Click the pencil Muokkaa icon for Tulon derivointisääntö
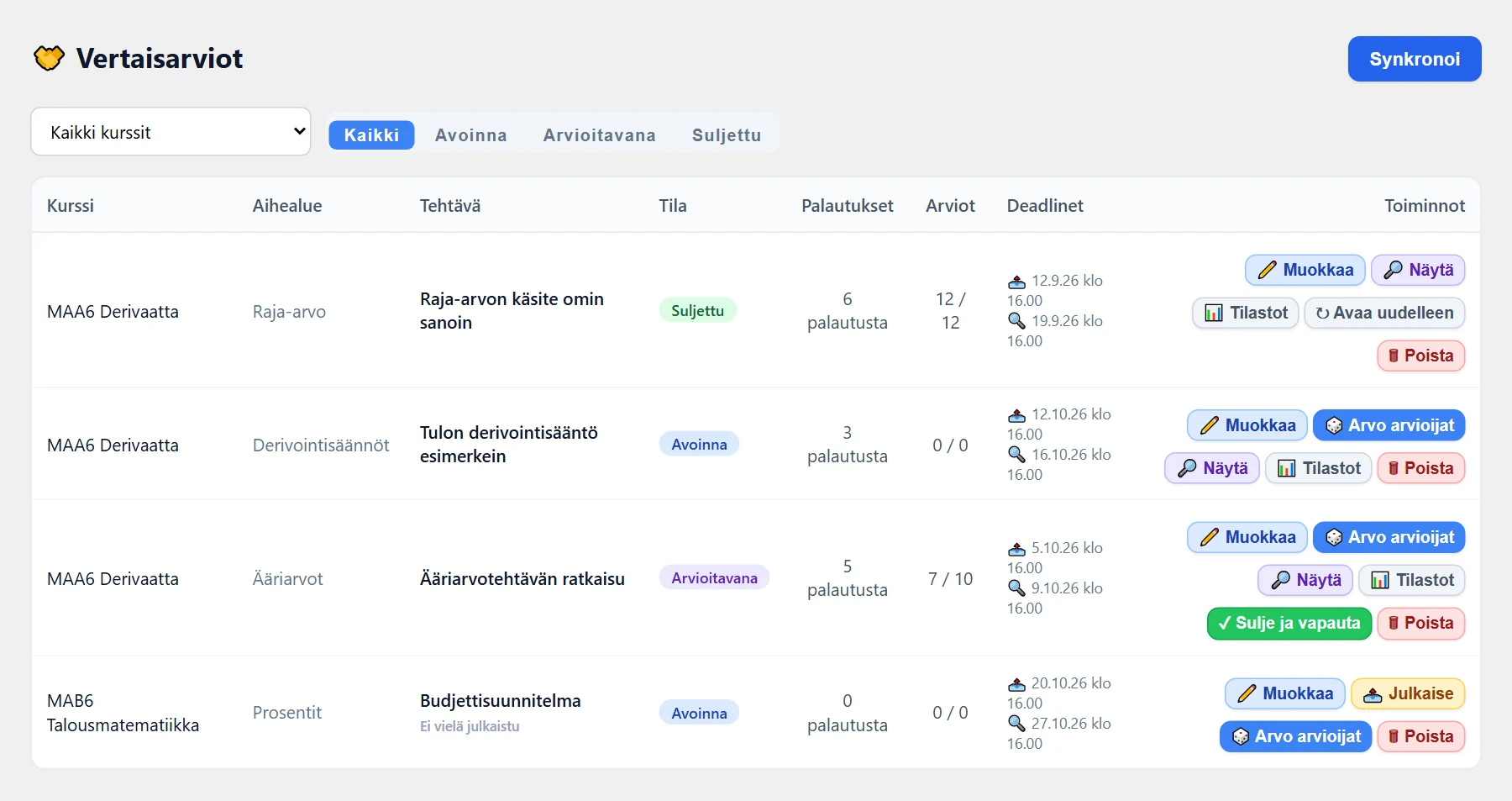The height and width of the screenshot is (801, 1512). pyautogui.click(x=1210, y=425)
